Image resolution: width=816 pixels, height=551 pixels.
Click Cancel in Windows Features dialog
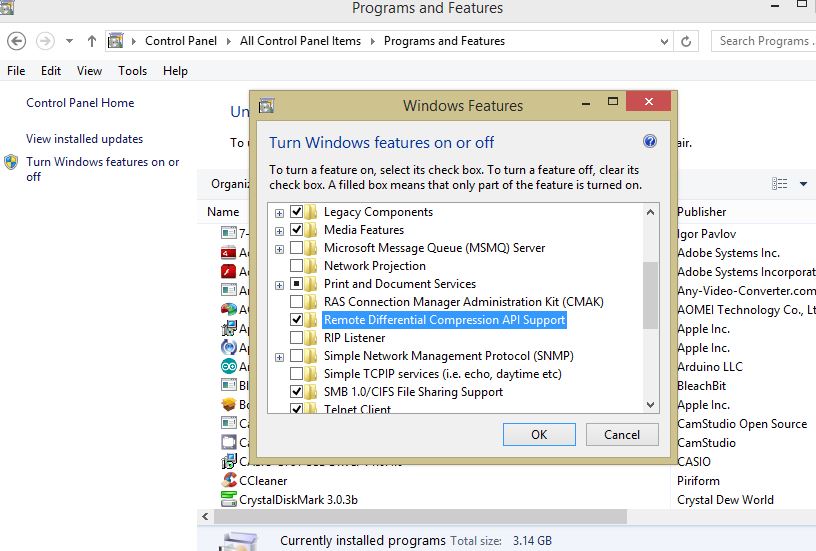[x=622, y=434]
